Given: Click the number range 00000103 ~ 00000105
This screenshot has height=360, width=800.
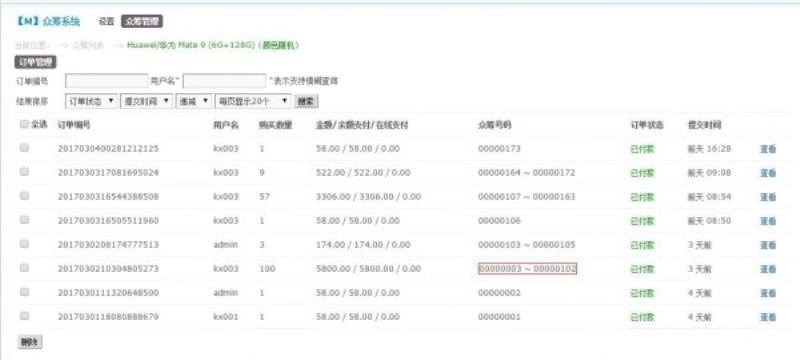Looking at the screenshot, I should point(527,245).
